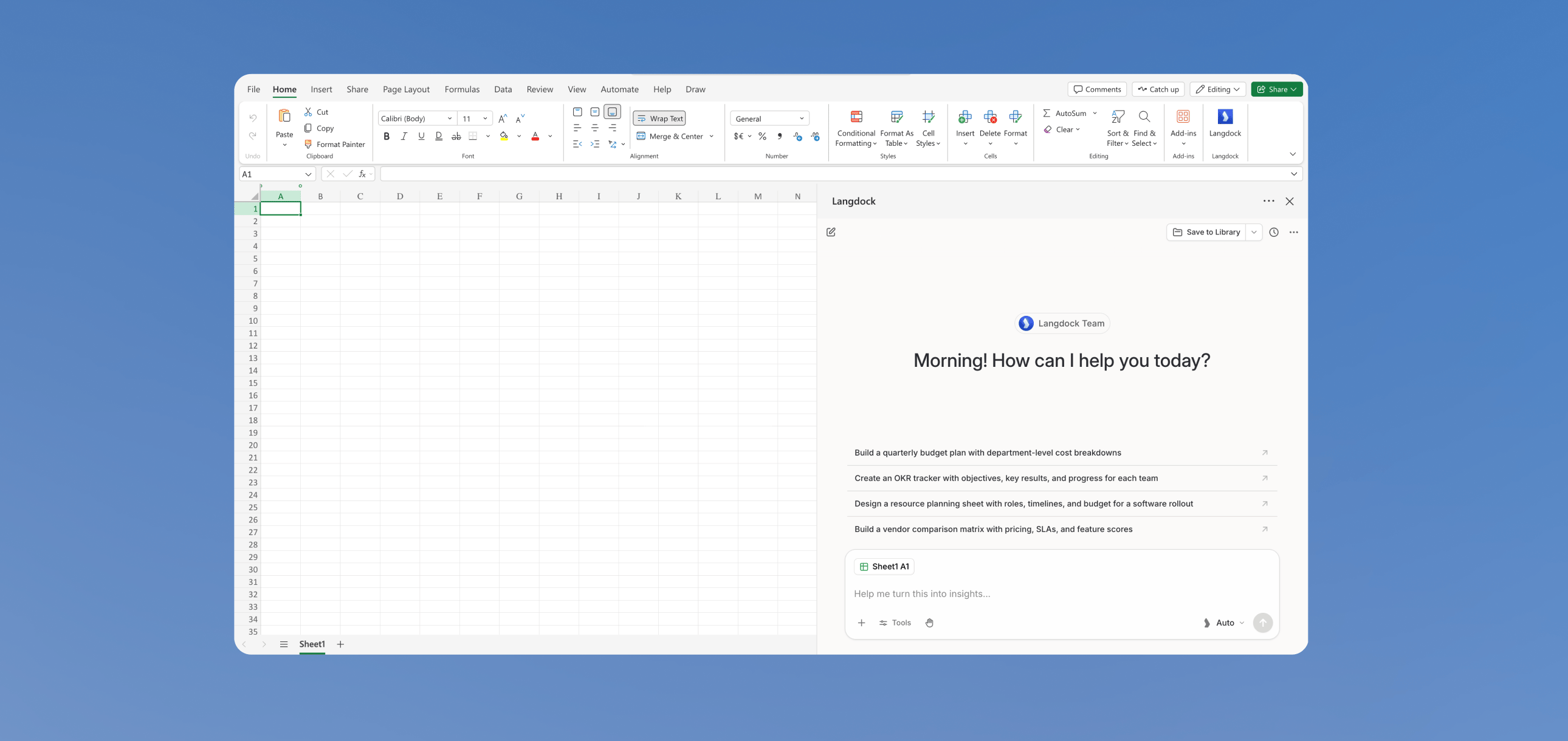
Task: Cut the selection with scissors icon
Action: [x=308, y=112]
